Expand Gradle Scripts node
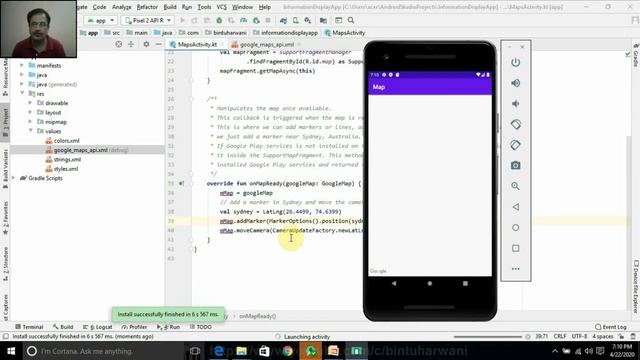This screenshot has width=640, height=360. point(13,178)
